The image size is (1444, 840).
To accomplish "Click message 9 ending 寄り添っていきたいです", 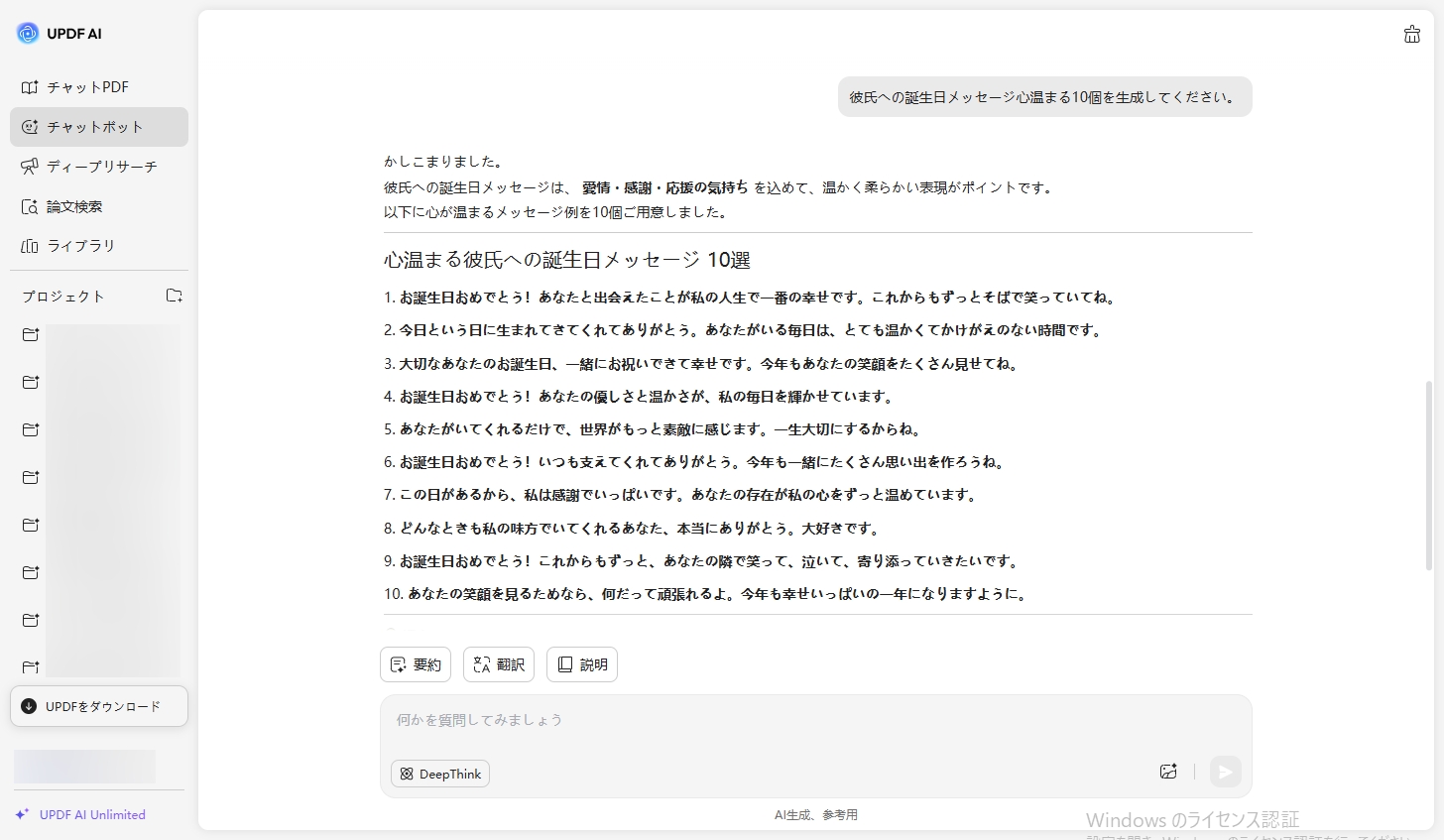I will [x=701, y=561].
